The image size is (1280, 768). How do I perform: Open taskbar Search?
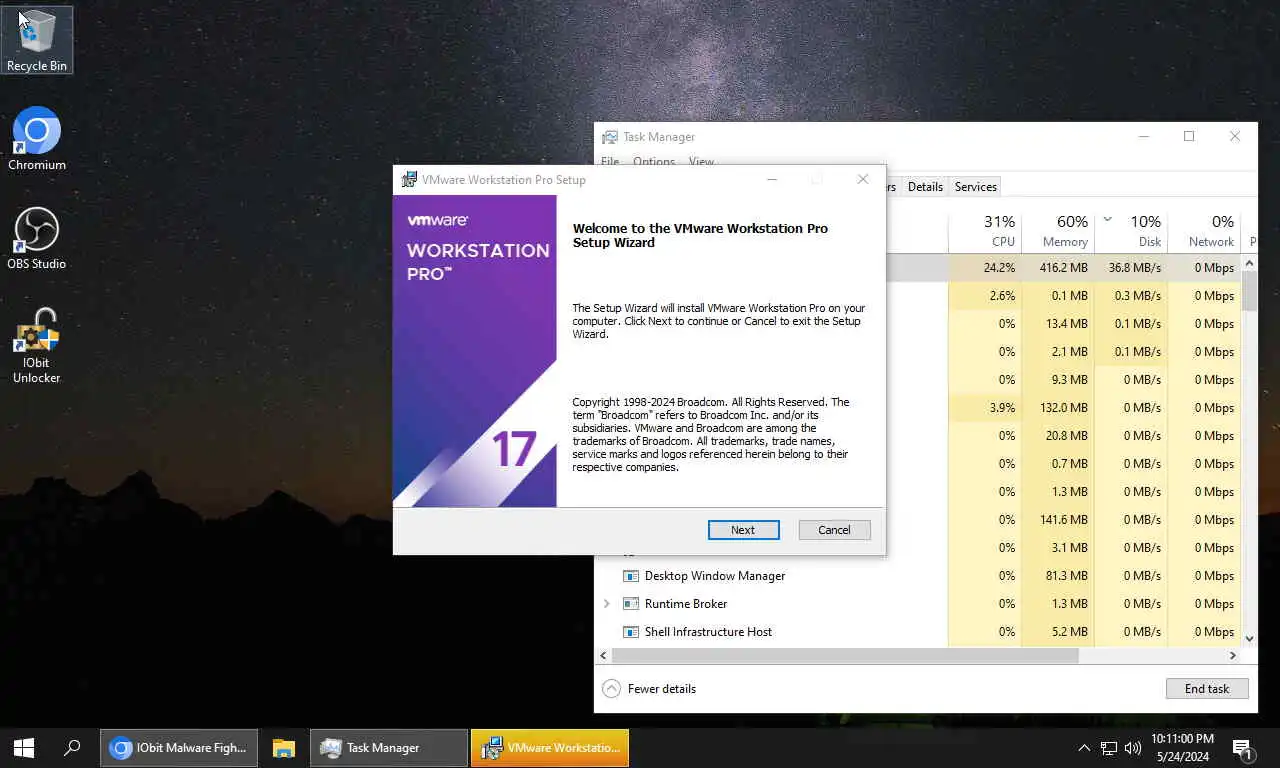click(x=72, y=747)
